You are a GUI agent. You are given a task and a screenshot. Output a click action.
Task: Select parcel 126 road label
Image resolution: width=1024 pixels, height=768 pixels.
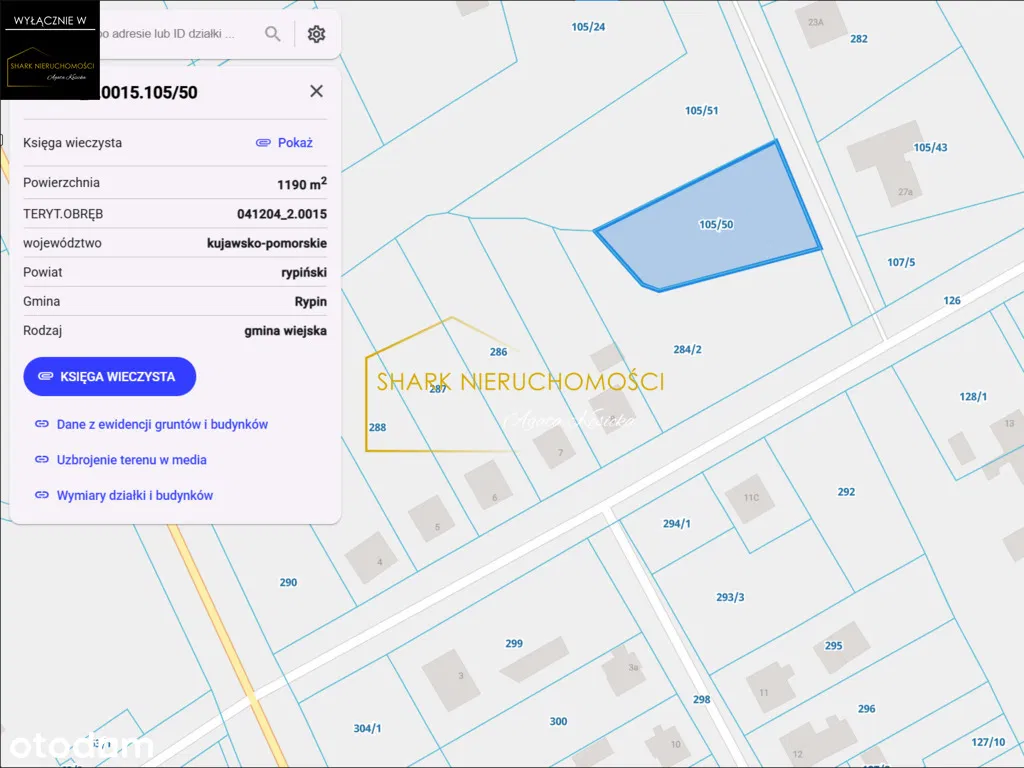[952, 300]
